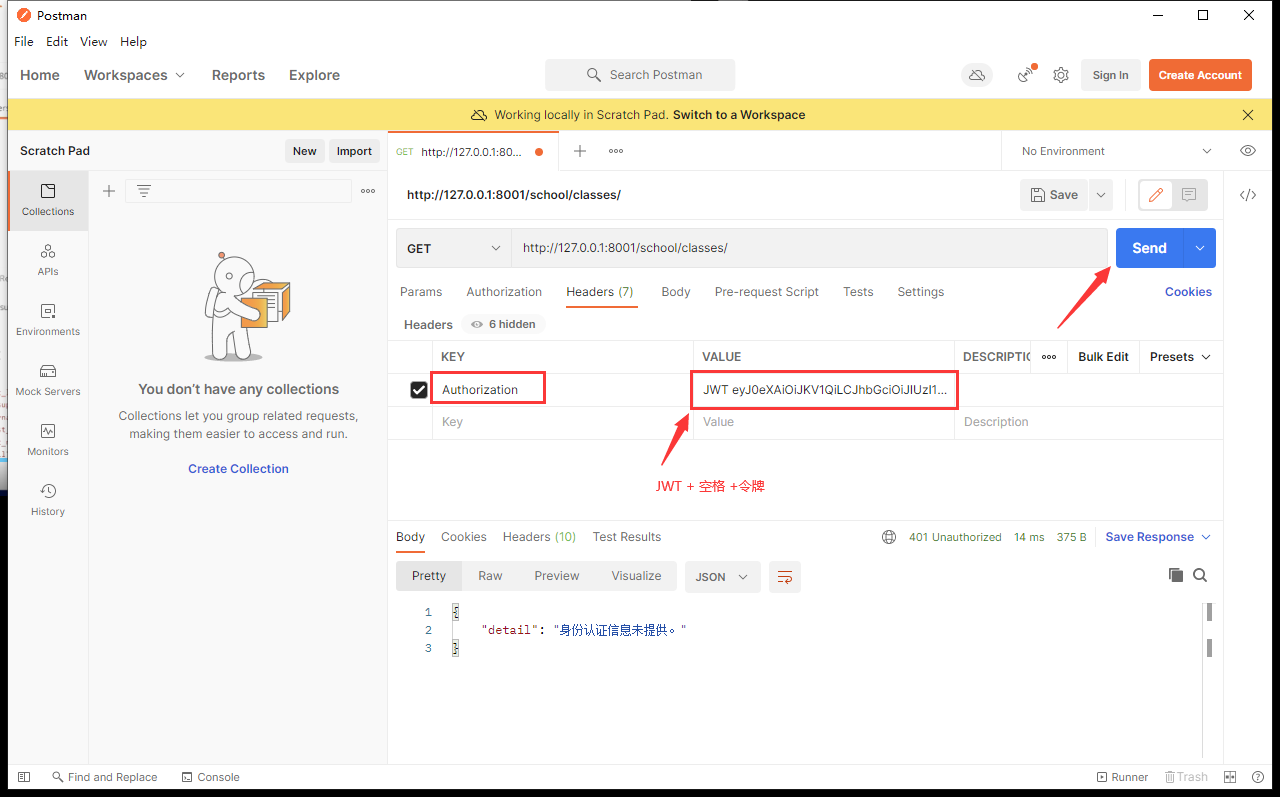Click the globe network info icon
Viewport: 1280px width, 797px height.
click(x=889, y=537)
